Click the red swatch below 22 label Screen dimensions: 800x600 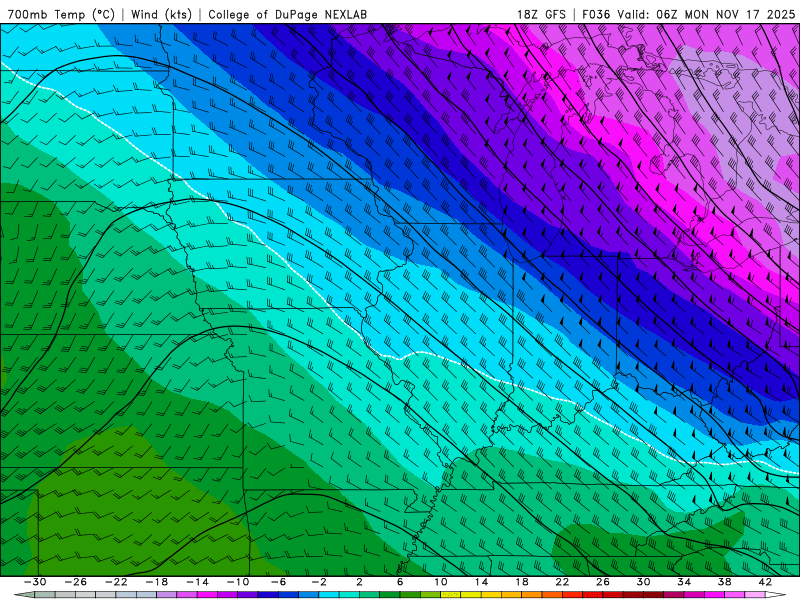(572, 595)
